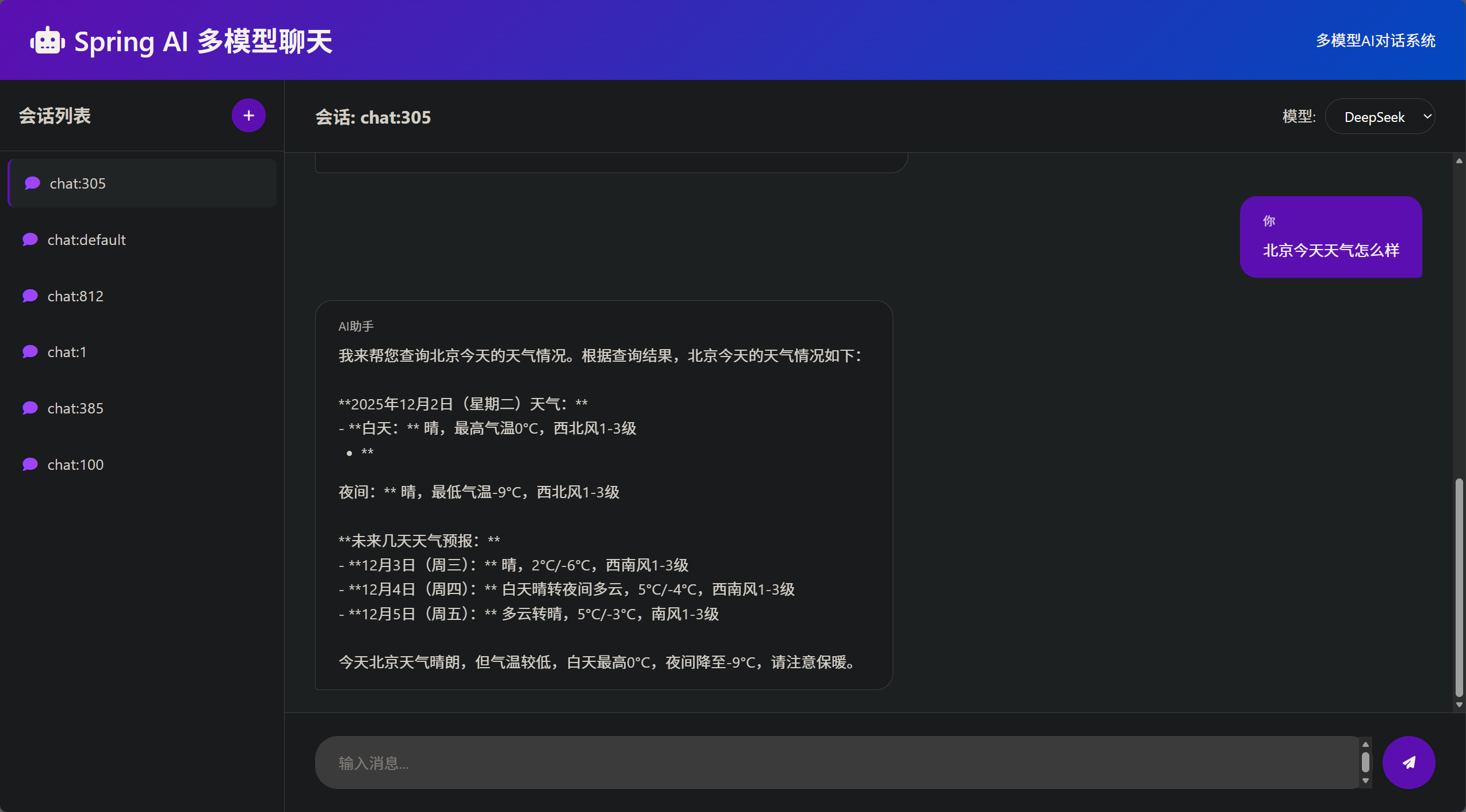Click the 会话列表 heading

(55, 115)
